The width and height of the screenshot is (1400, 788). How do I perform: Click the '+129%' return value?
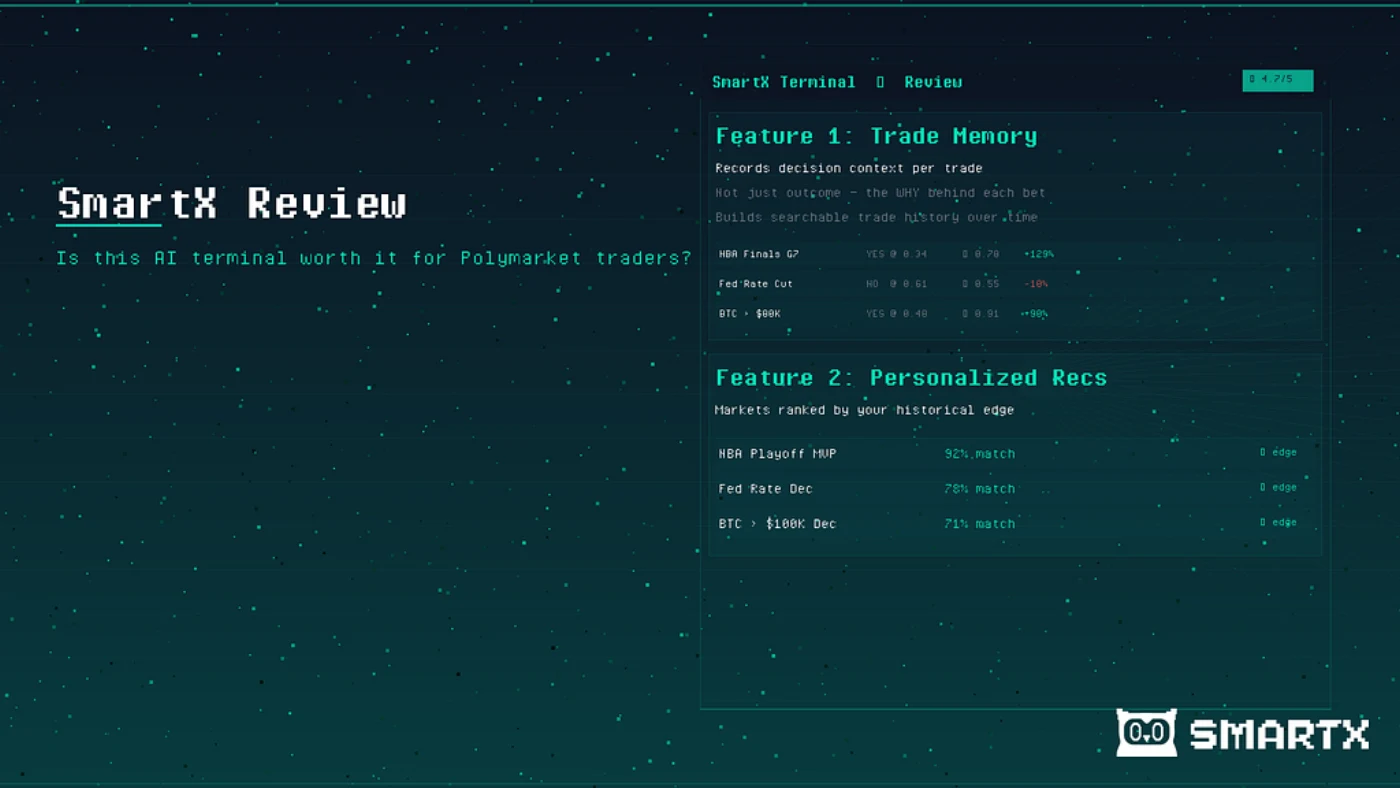(x=1038, y=254)
